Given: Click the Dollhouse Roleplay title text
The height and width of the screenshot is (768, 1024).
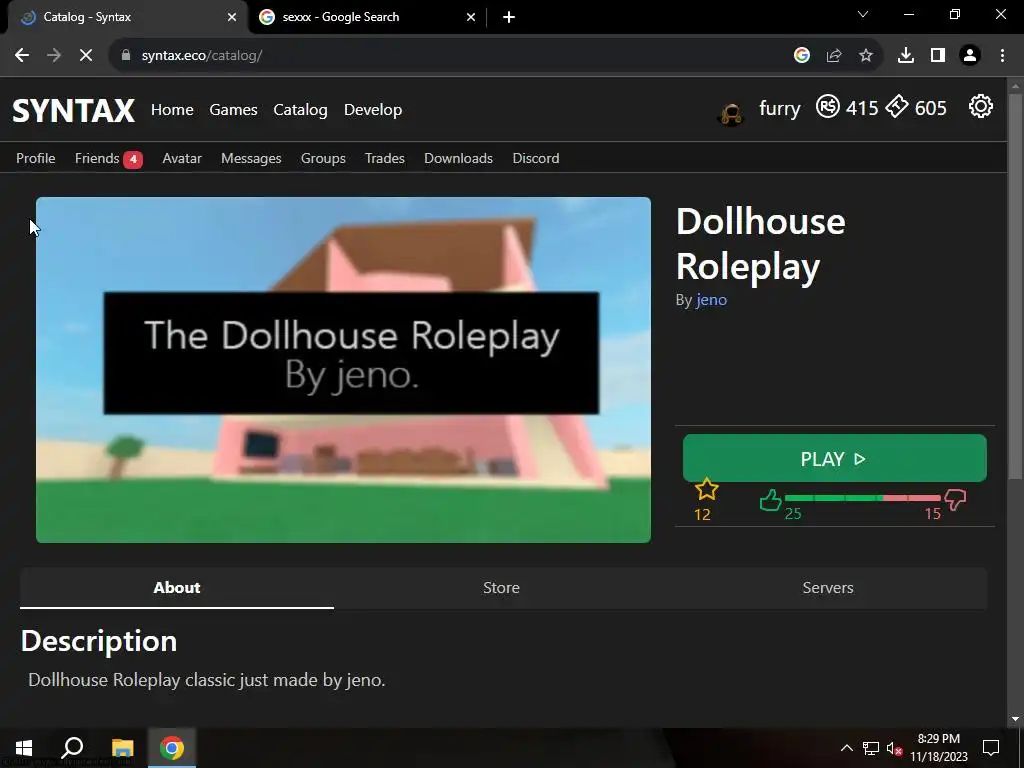Looking at the screenshot, I should pyautogui.click(x=761, y=244).
